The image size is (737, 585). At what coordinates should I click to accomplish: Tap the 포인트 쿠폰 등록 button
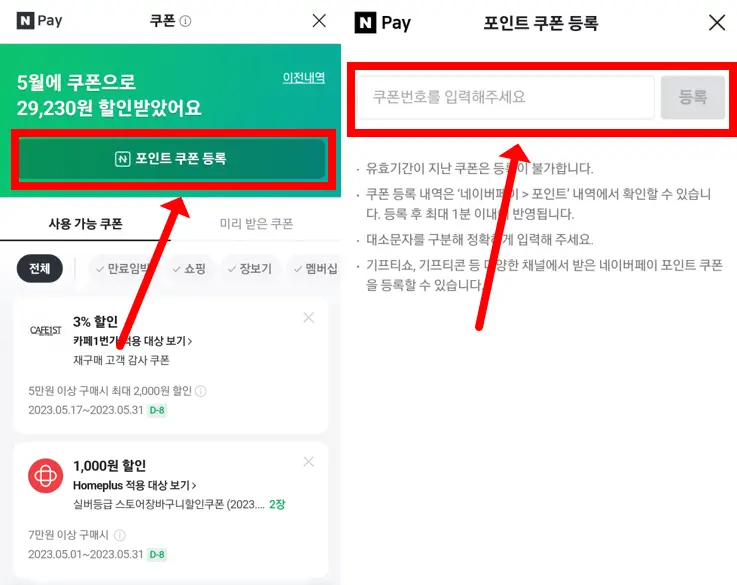coord(172,158)
